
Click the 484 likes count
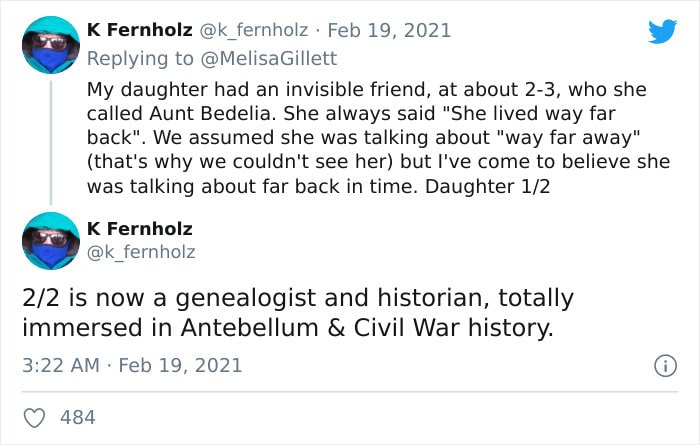click(x=78, y=416)
